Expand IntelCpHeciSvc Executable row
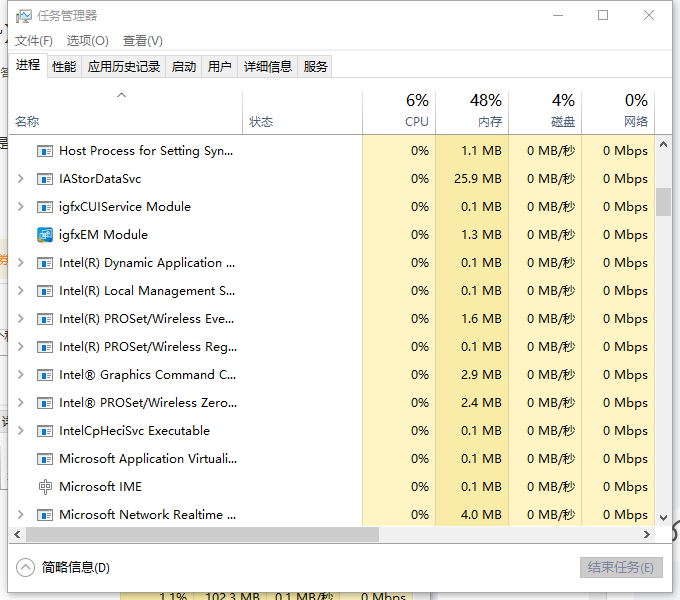 tap(20, 430)
